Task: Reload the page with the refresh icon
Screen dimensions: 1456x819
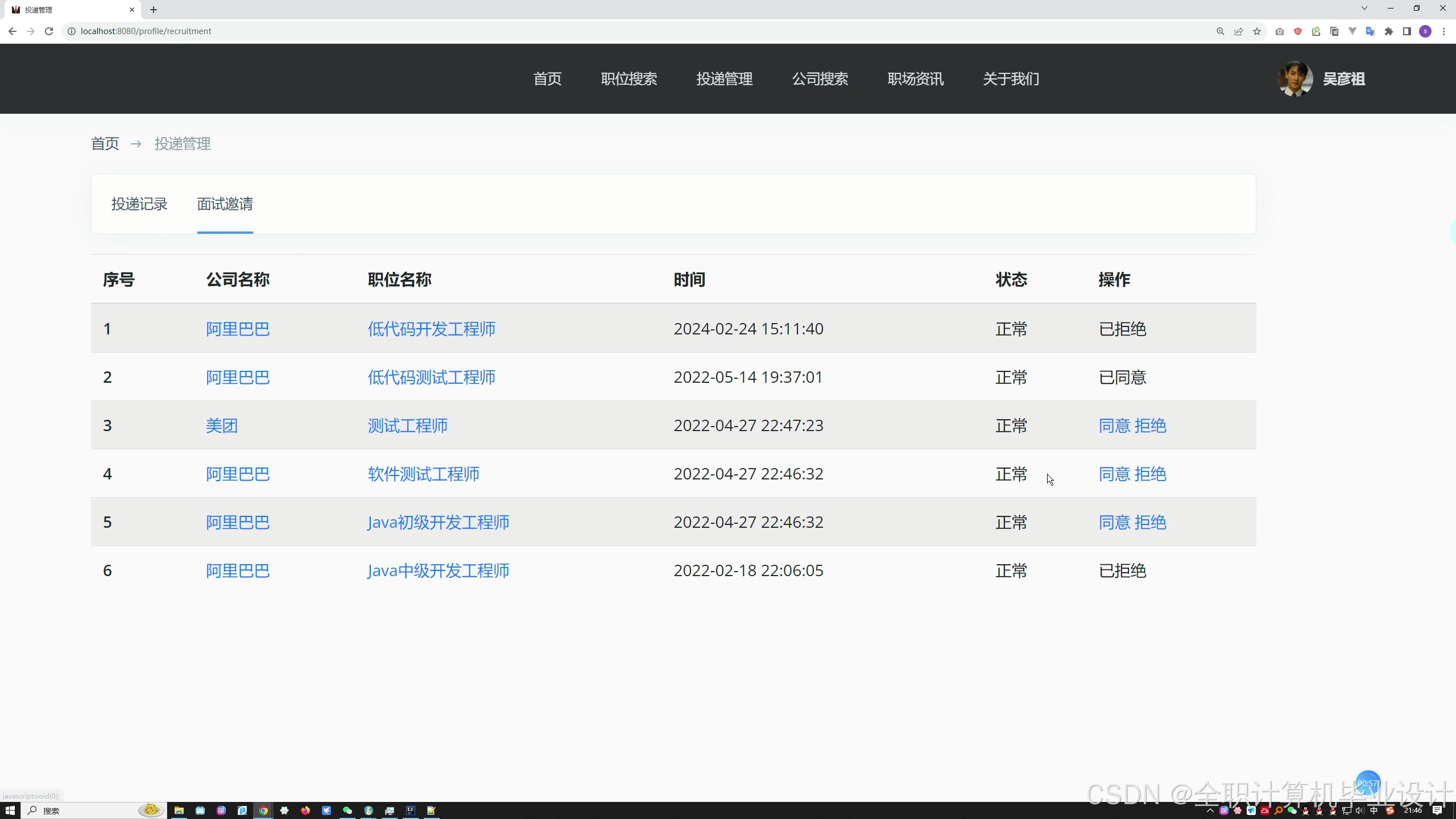Action: click(49, 31)
